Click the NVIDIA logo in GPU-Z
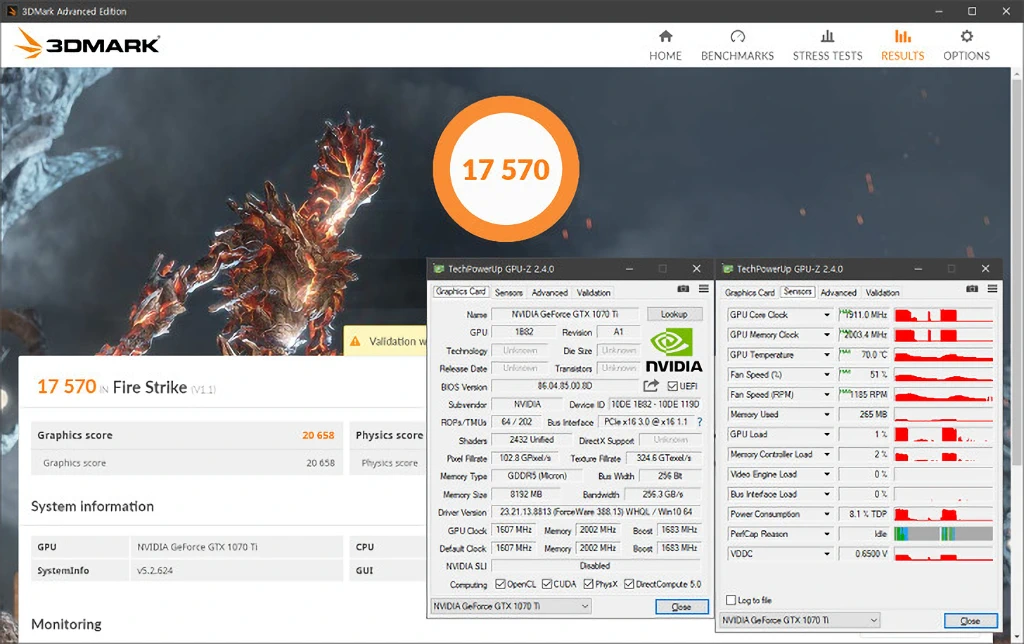 [x=673, y=351]
